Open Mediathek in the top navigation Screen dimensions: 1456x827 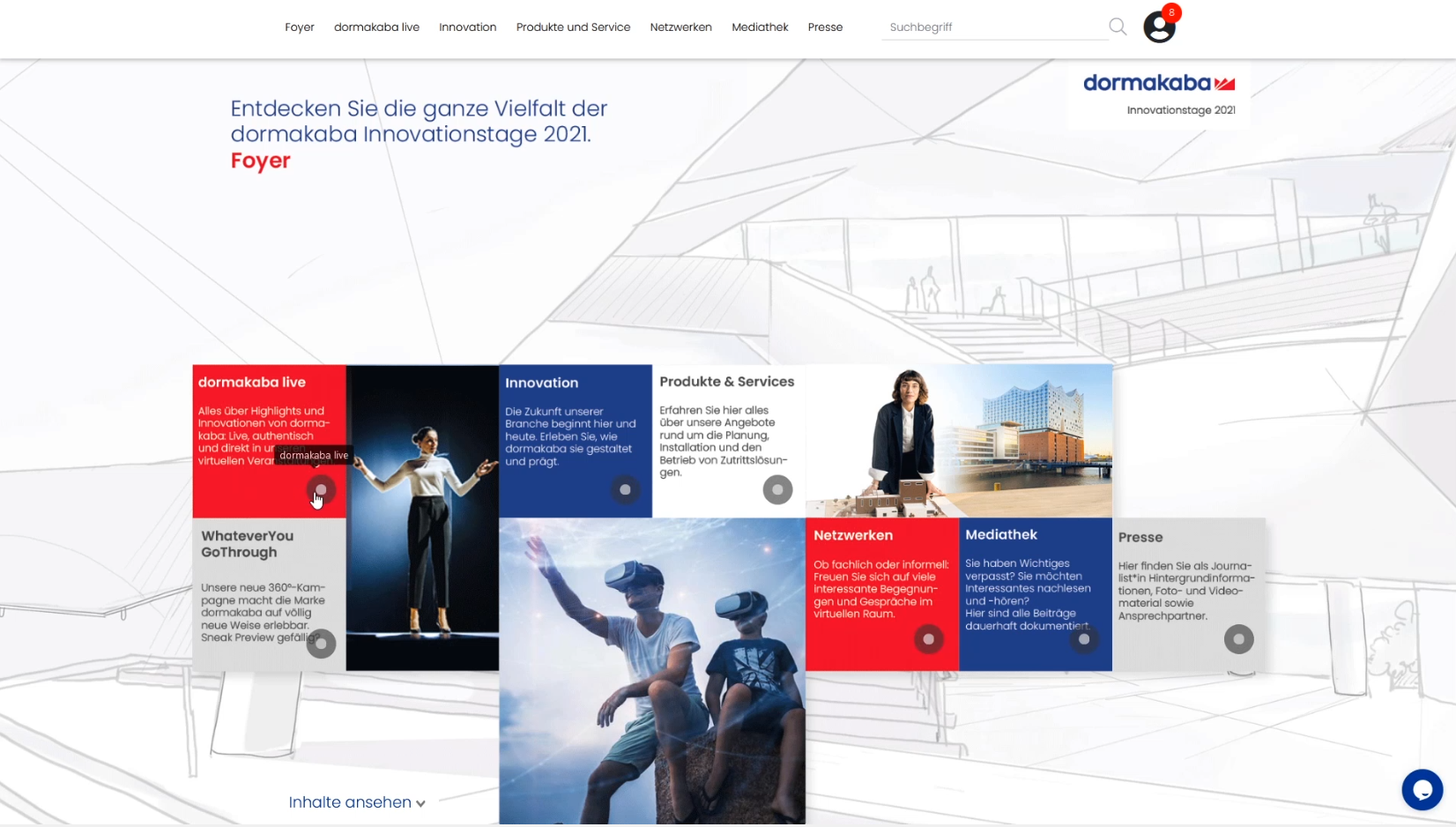click(x=760, y=27)
